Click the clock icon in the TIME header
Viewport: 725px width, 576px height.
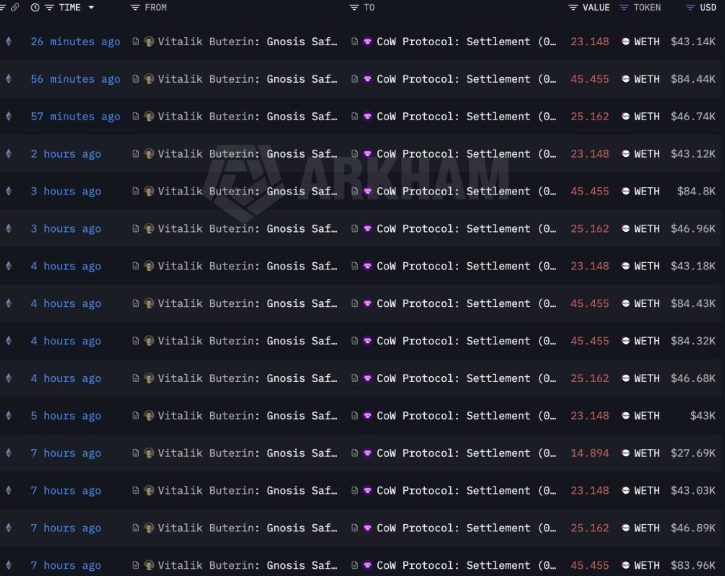click(35, 7)
